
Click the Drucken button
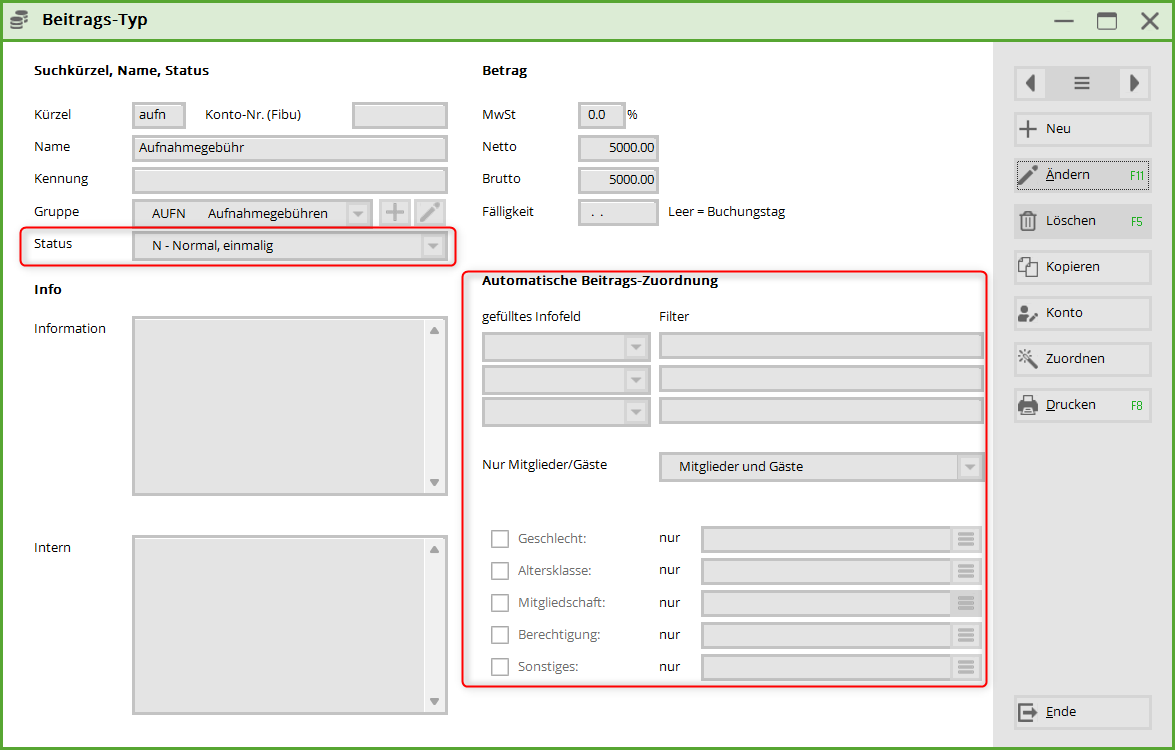click(x=1082, y=405)
